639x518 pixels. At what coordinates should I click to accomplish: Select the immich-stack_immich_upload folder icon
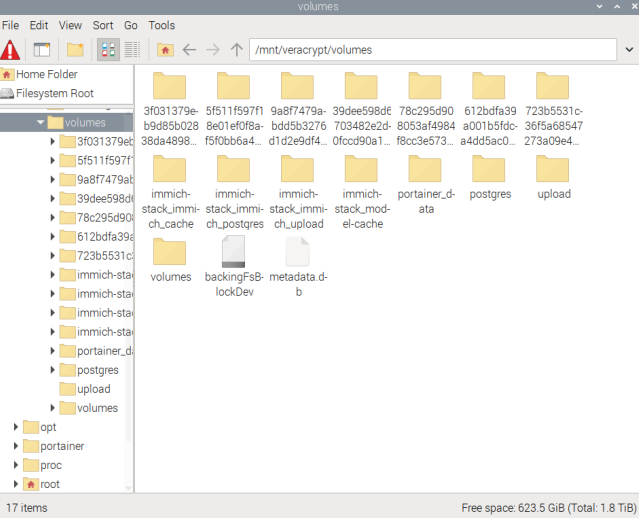coord(297,169)
